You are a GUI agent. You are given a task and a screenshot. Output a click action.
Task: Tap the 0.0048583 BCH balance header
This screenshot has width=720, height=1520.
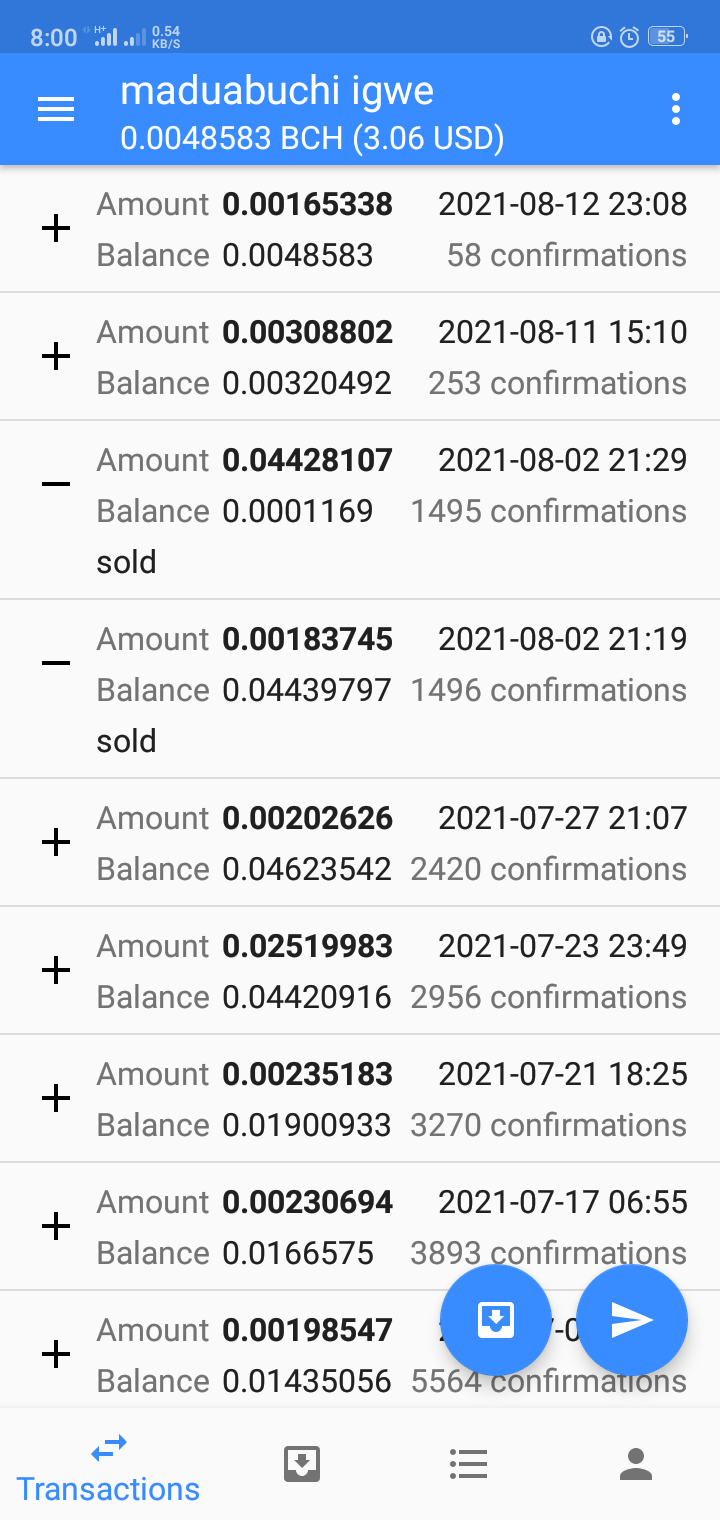[x=312, y=138]
